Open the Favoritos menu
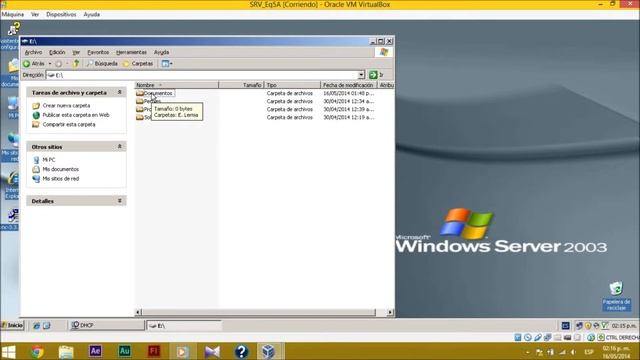Screen dimensions: 640x360 98,52
